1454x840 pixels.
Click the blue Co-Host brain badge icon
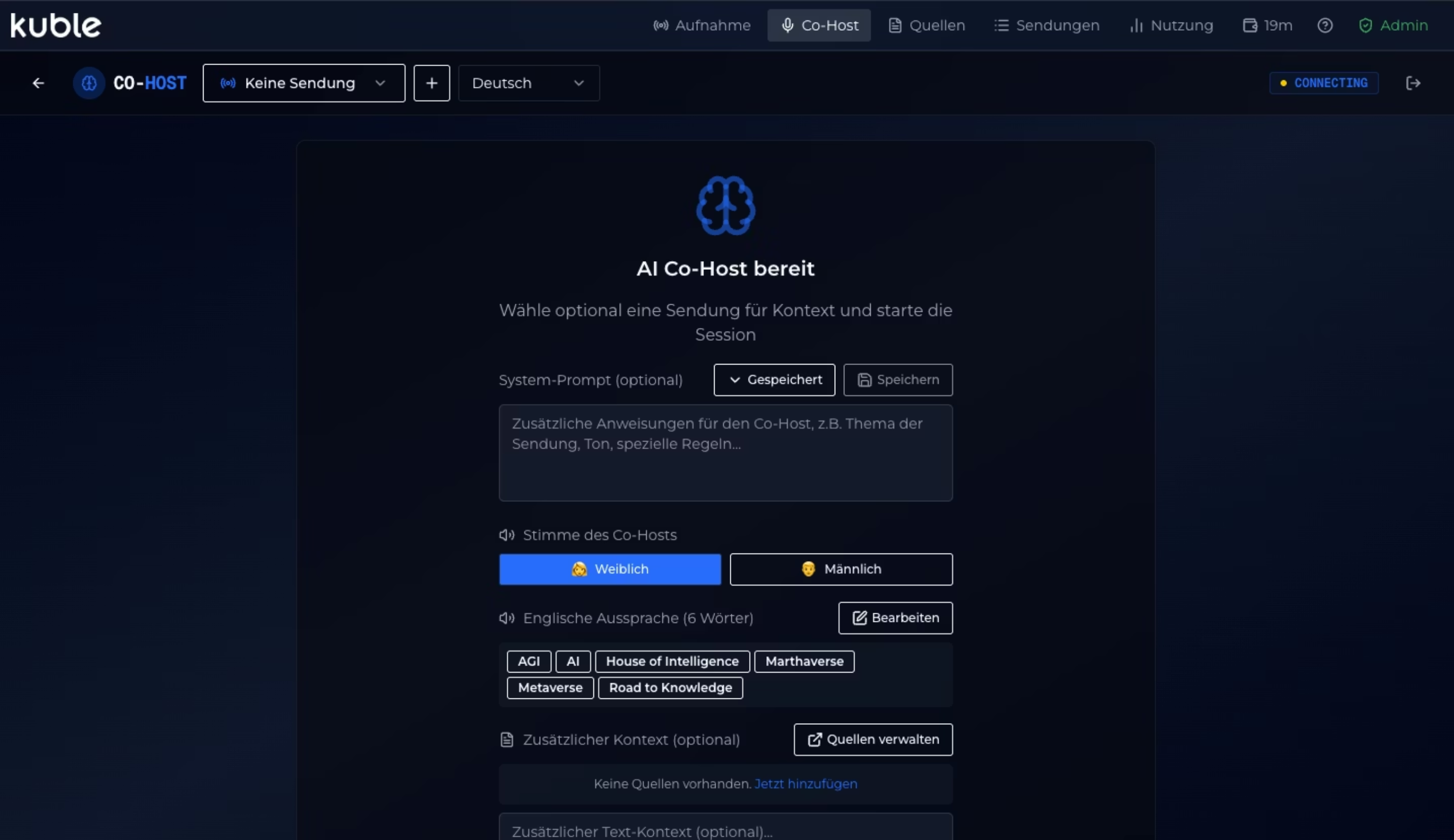(89, 83)
